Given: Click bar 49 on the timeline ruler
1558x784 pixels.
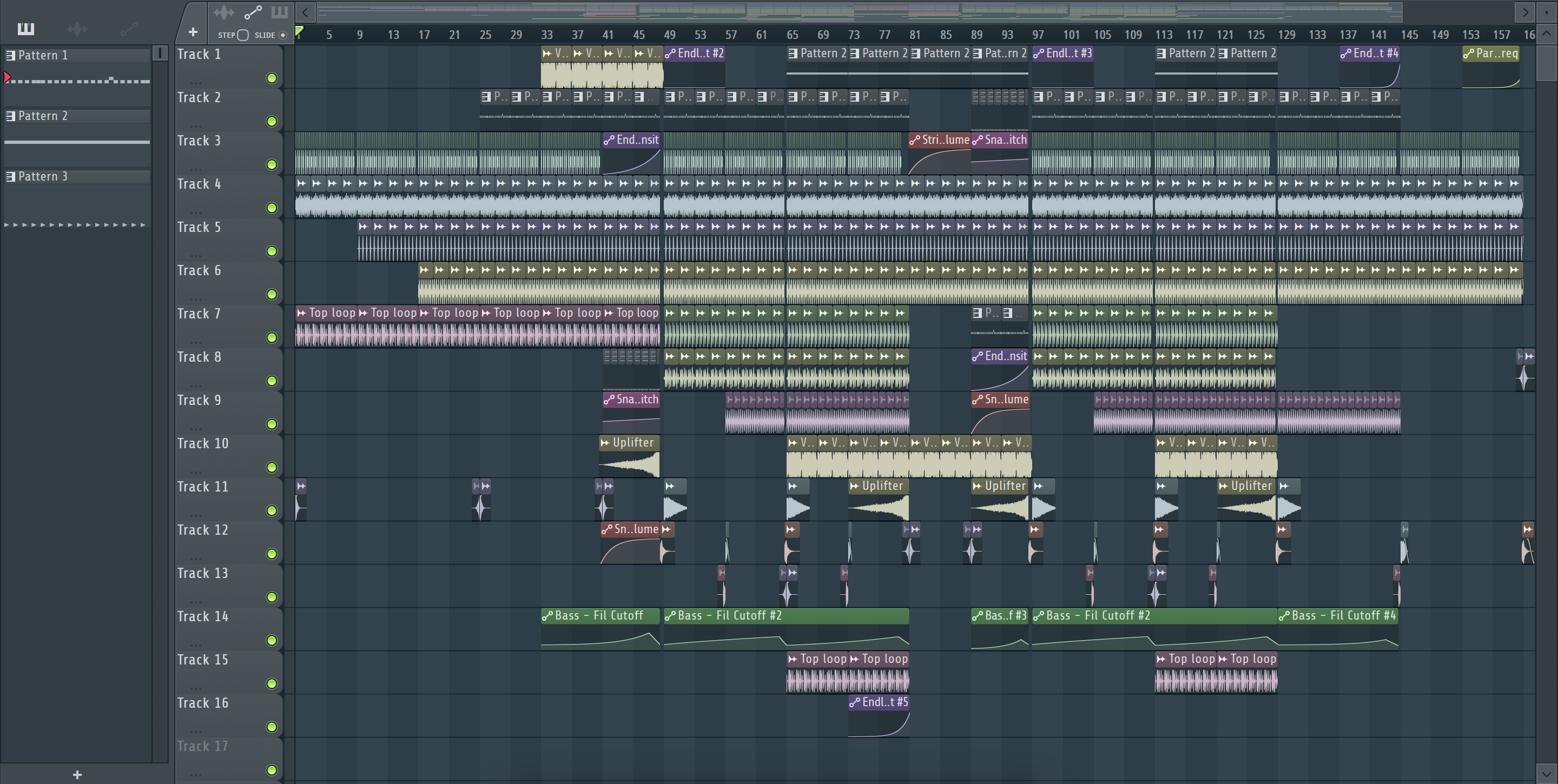Looking at the screenshot, I should pos(670,35).
